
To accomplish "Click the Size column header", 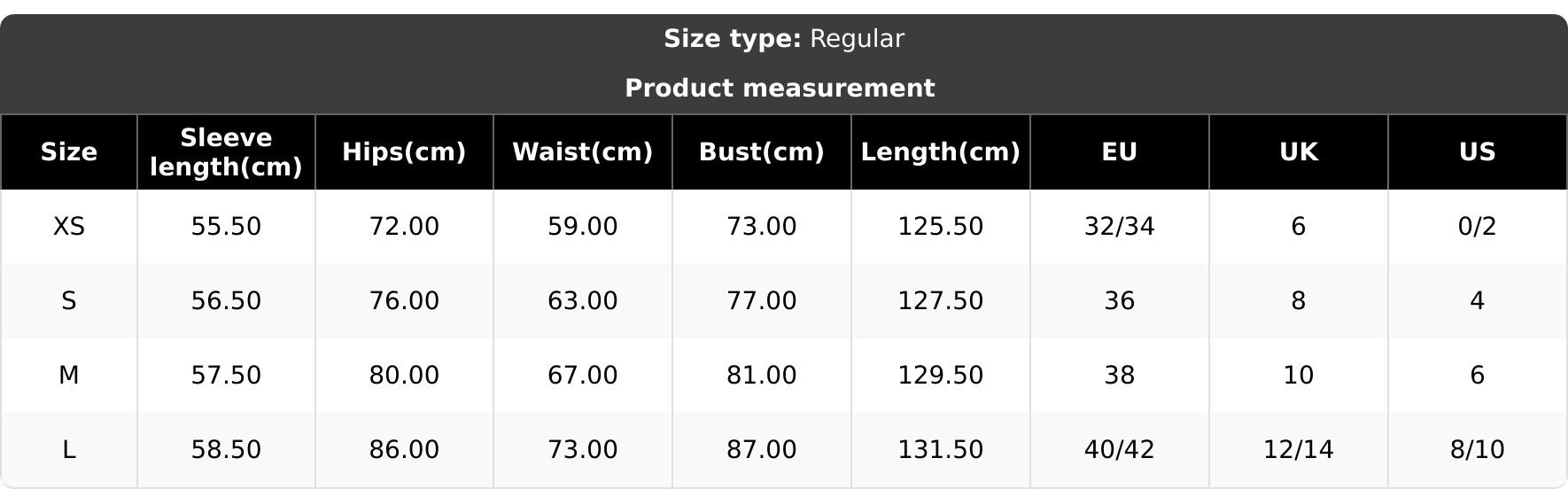I will pyautogui.click(x=69, y=152).
